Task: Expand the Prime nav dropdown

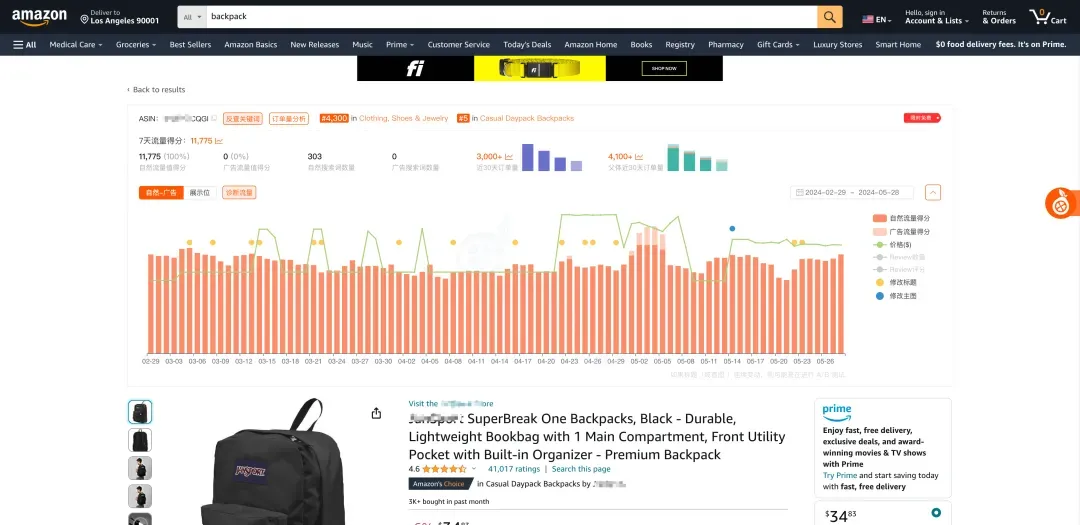Action: pos(399,45)
